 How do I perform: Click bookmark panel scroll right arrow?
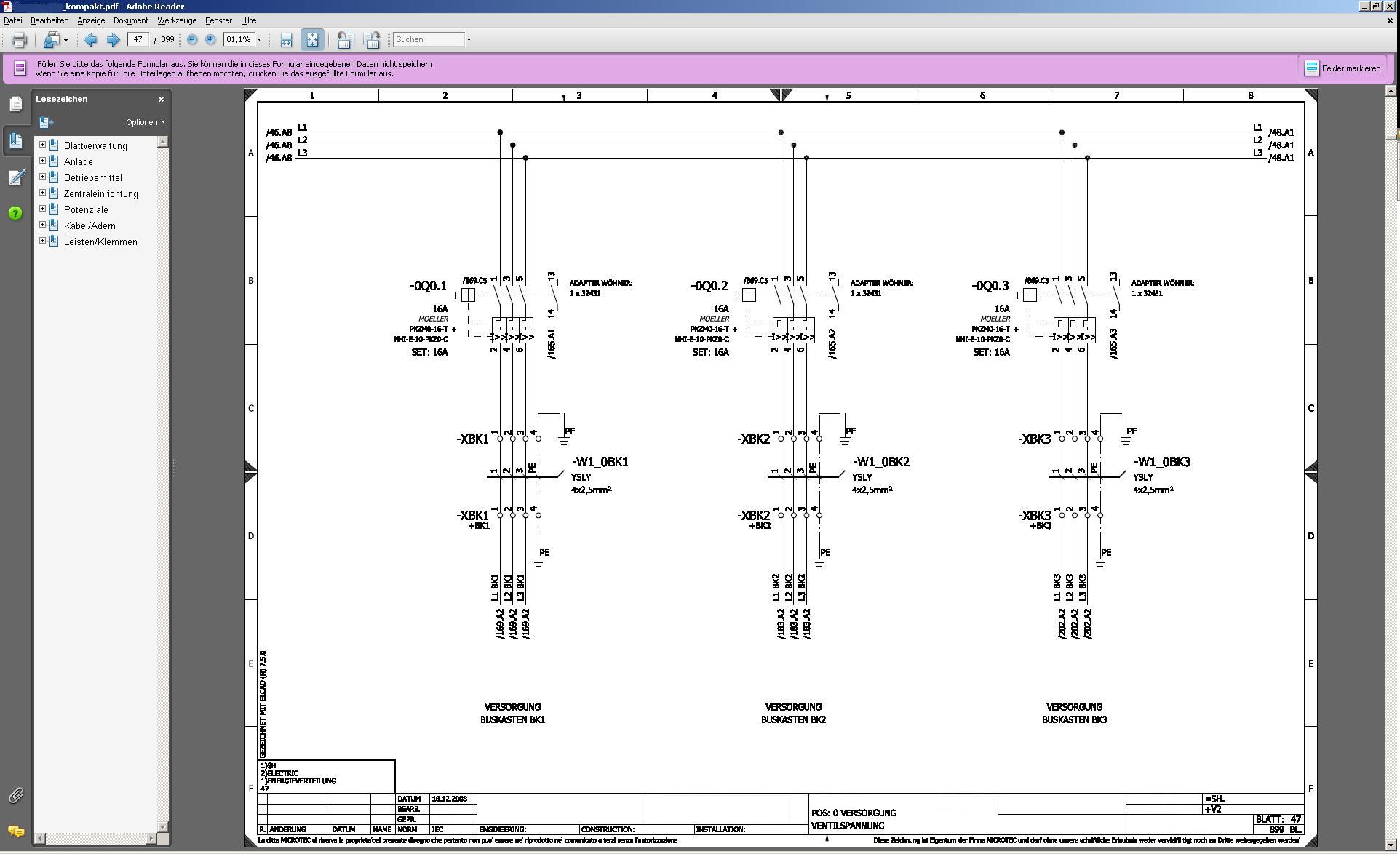click(x=151, y=839)
